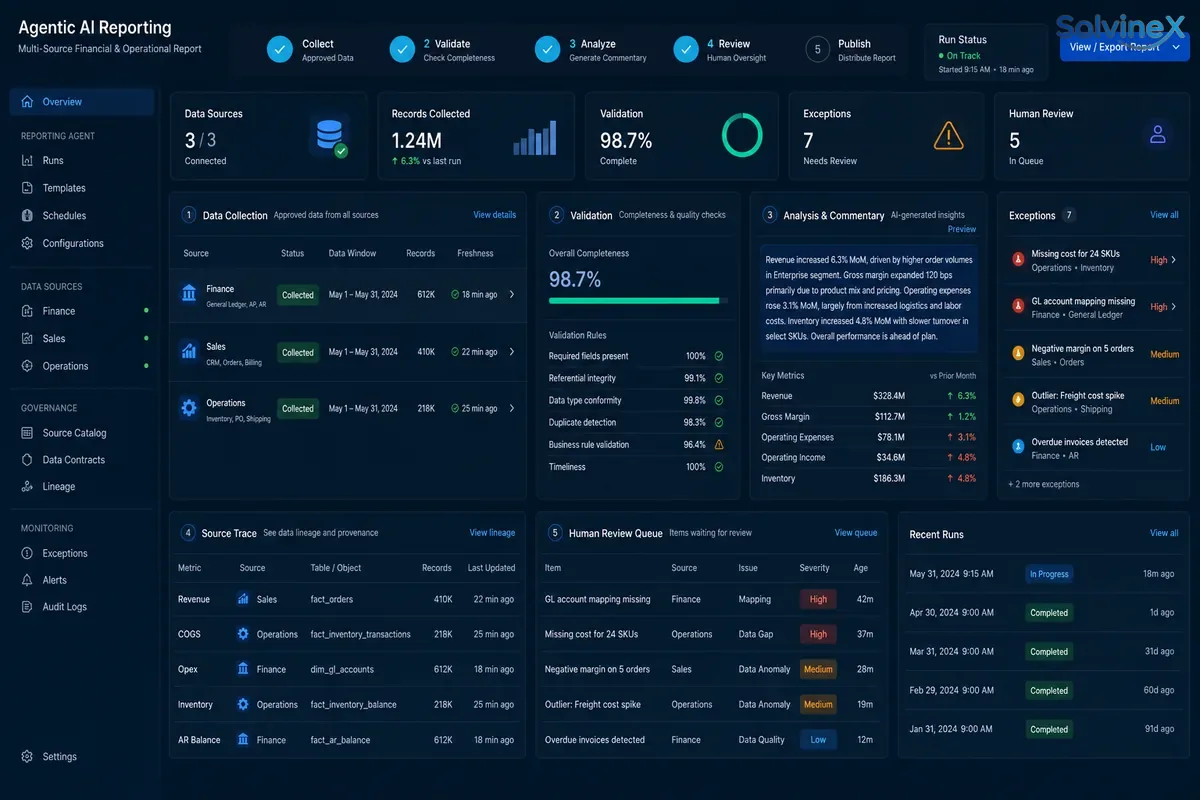Image resolution: width=1200 pixels, height=800 pixels.
Task: Open the Overview page in sidebar
Action: pos(82,102)
